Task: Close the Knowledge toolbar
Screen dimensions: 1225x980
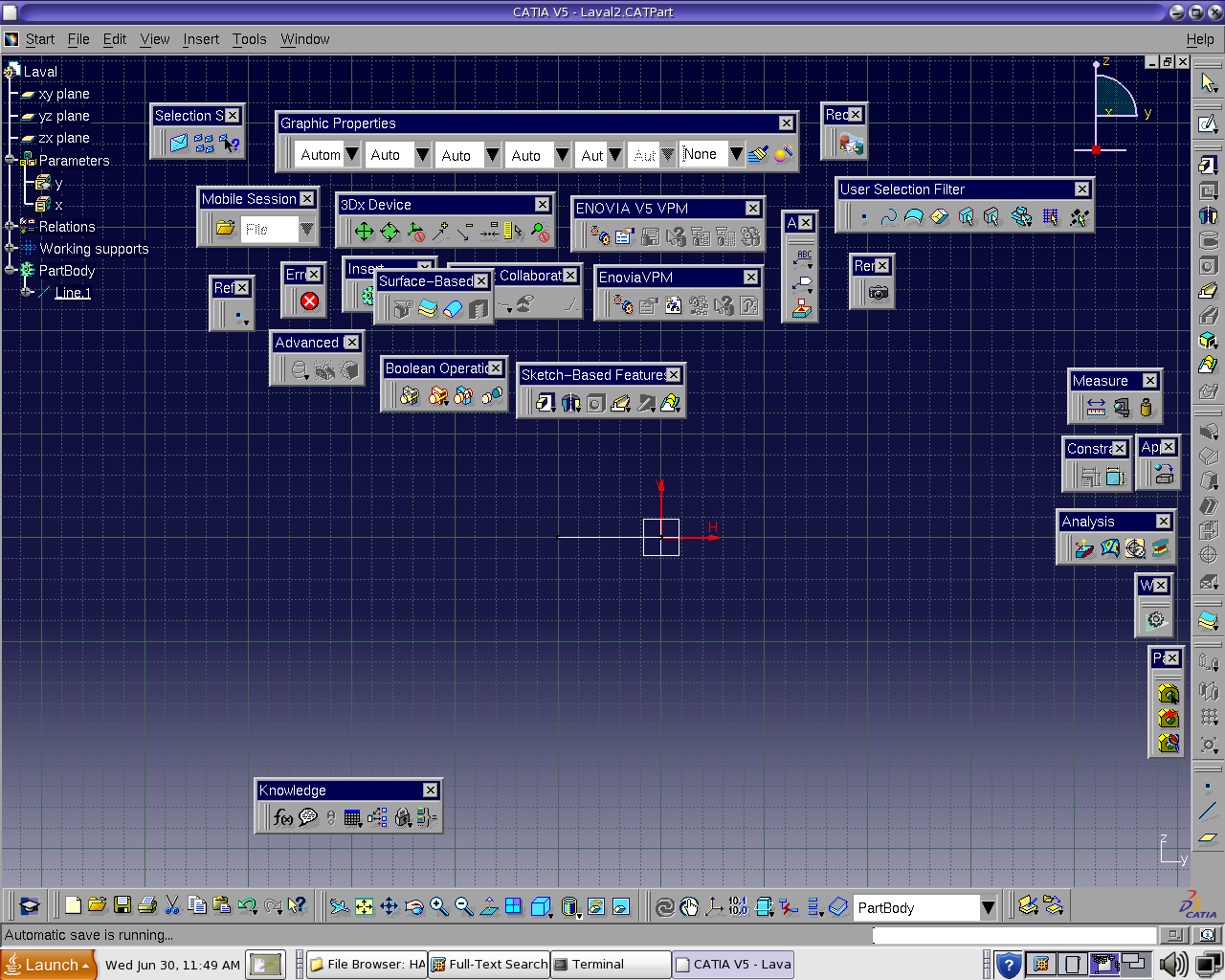Action: coord(431,791)
